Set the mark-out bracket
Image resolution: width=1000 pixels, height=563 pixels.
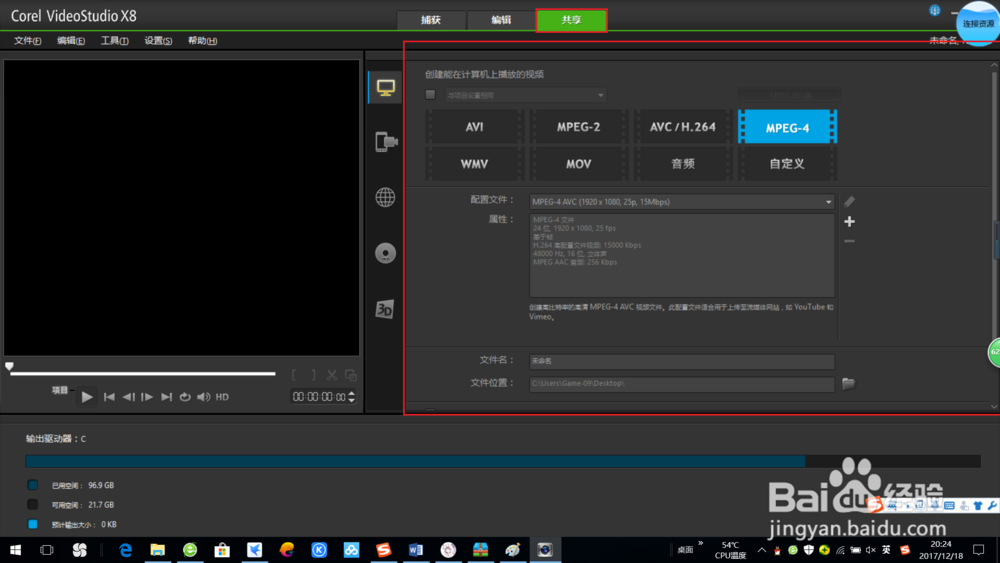point(313,375)
